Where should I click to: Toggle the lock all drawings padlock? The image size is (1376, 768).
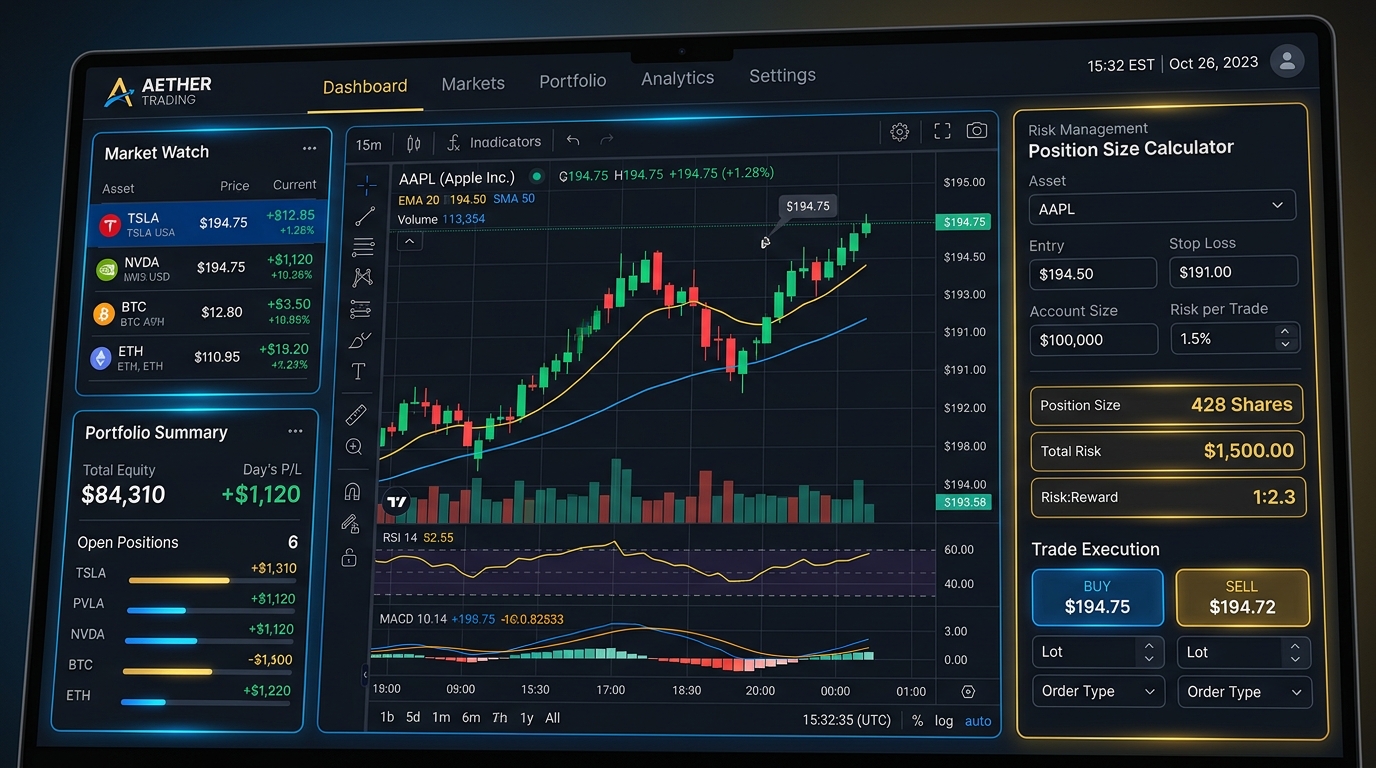point(349,557)
